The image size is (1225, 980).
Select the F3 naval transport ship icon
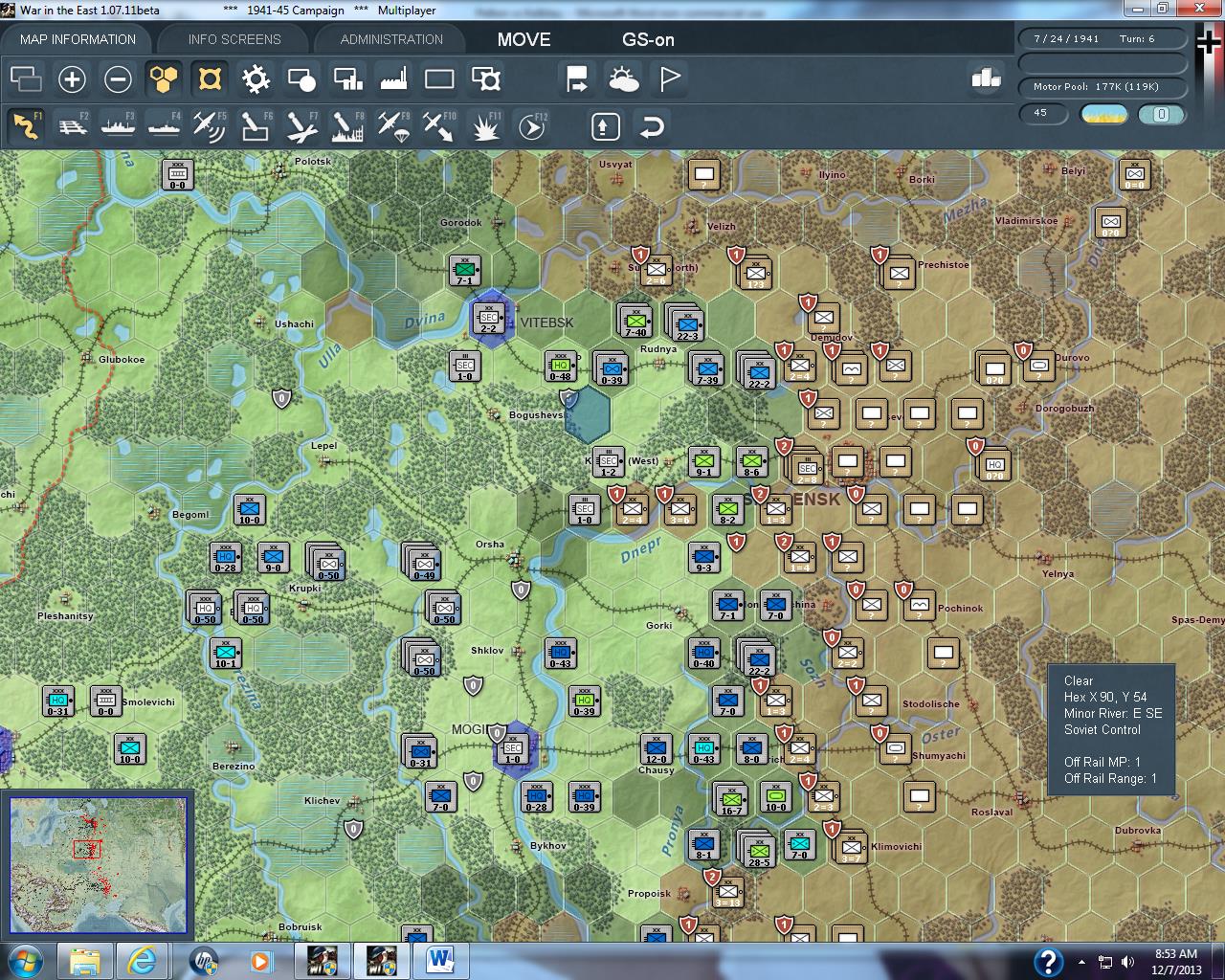click(118, 125)
